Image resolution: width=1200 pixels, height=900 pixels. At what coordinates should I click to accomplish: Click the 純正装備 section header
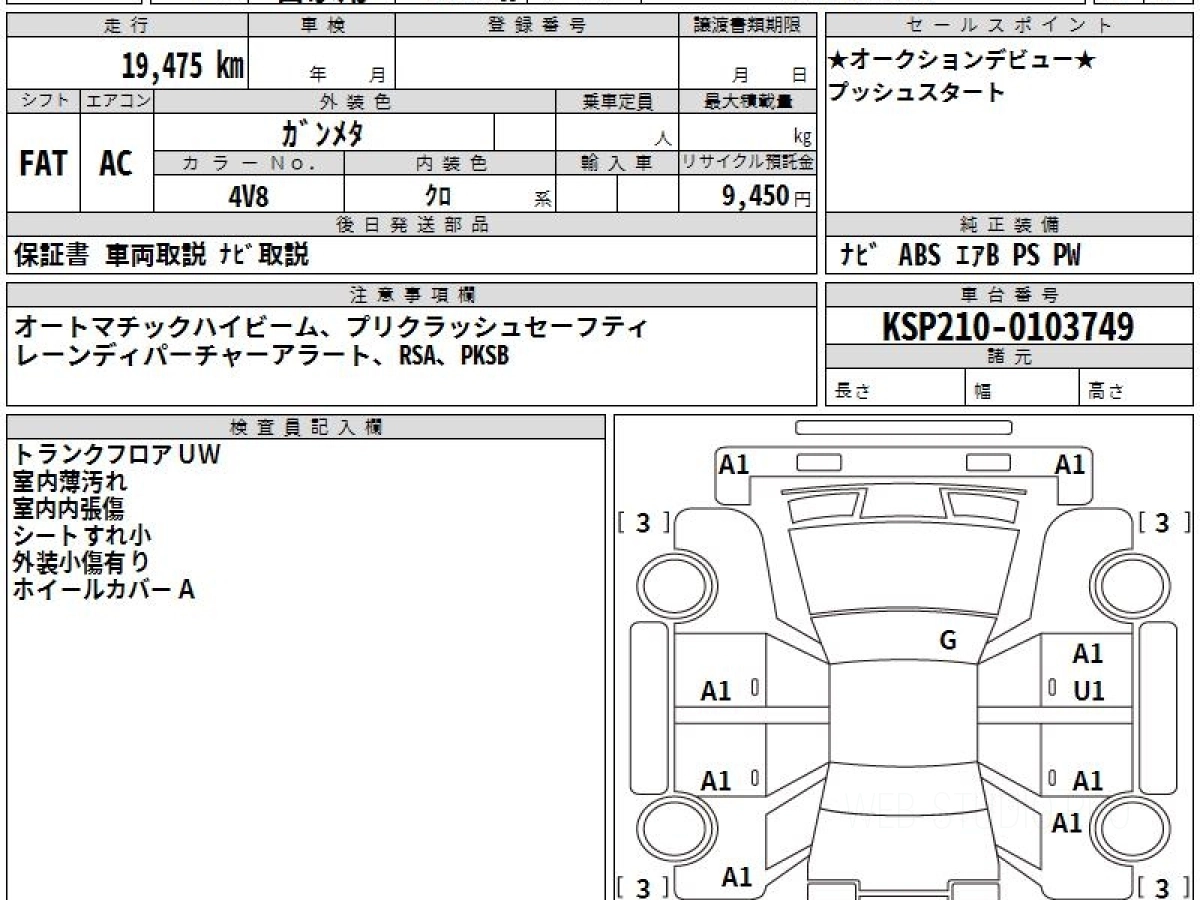pos(1009,225)
